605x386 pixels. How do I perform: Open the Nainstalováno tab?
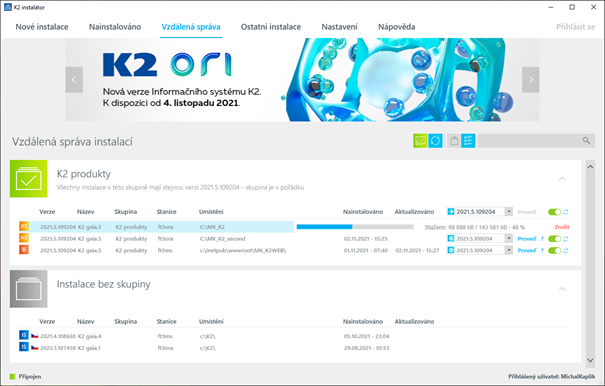tap(115, 27)
